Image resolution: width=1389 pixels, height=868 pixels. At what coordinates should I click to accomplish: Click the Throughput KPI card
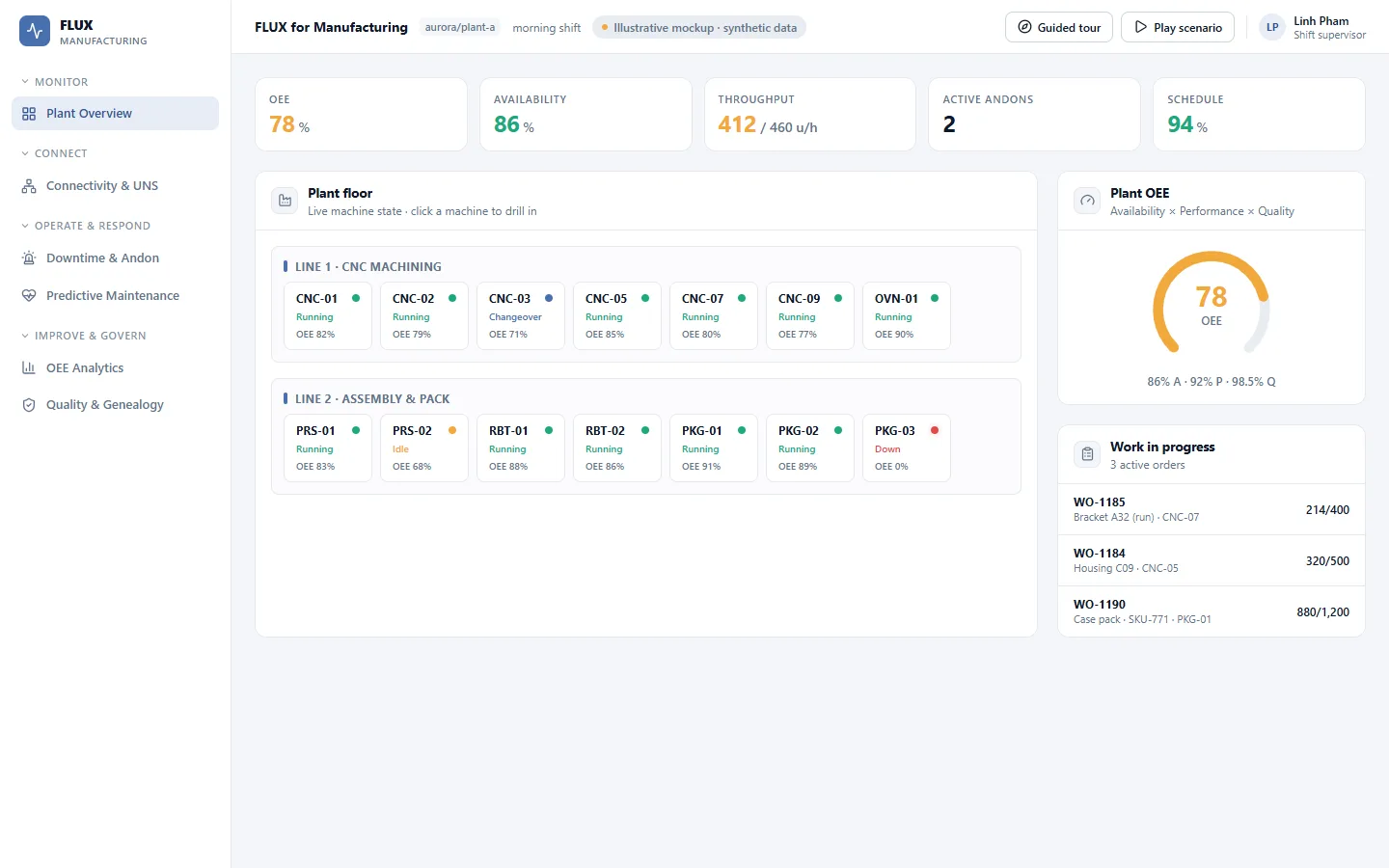pyautogui.click(x=810, y=114)
